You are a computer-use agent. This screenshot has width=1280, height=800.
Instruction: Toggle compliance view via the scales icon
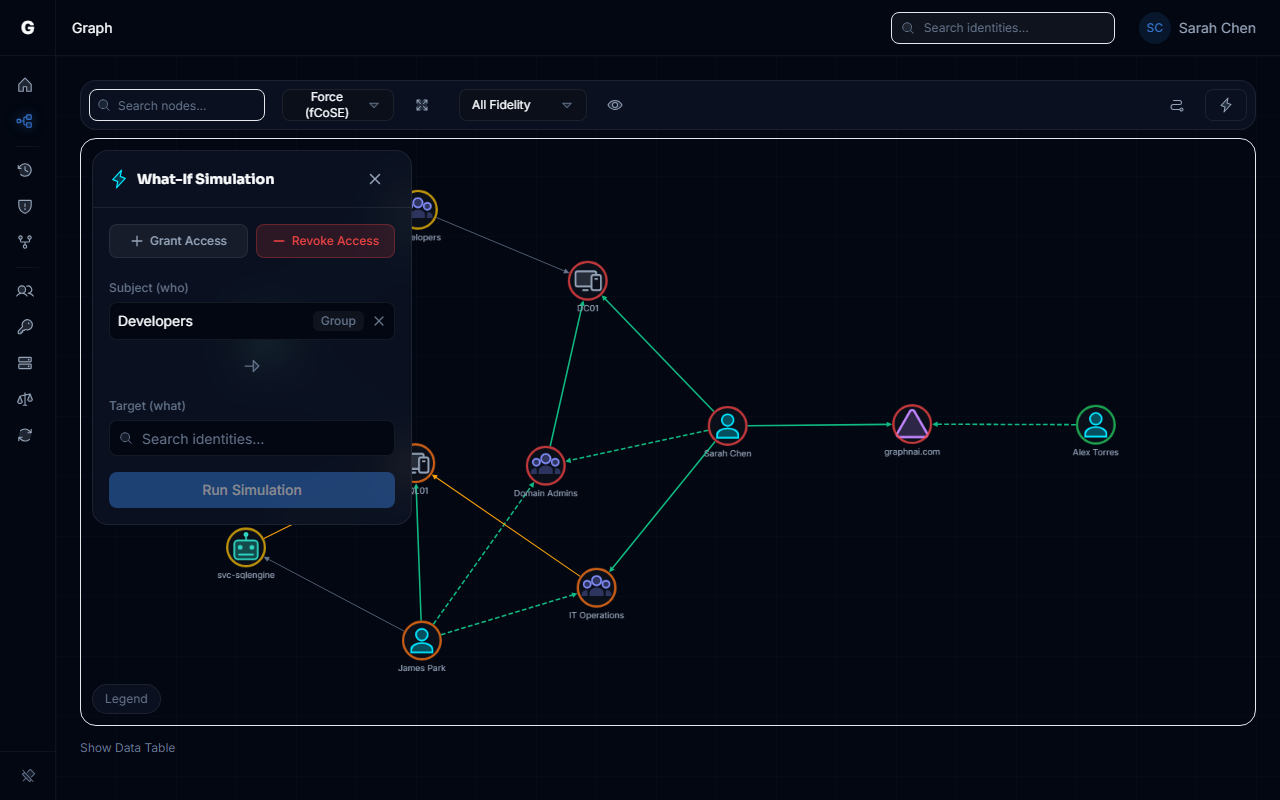25,399
